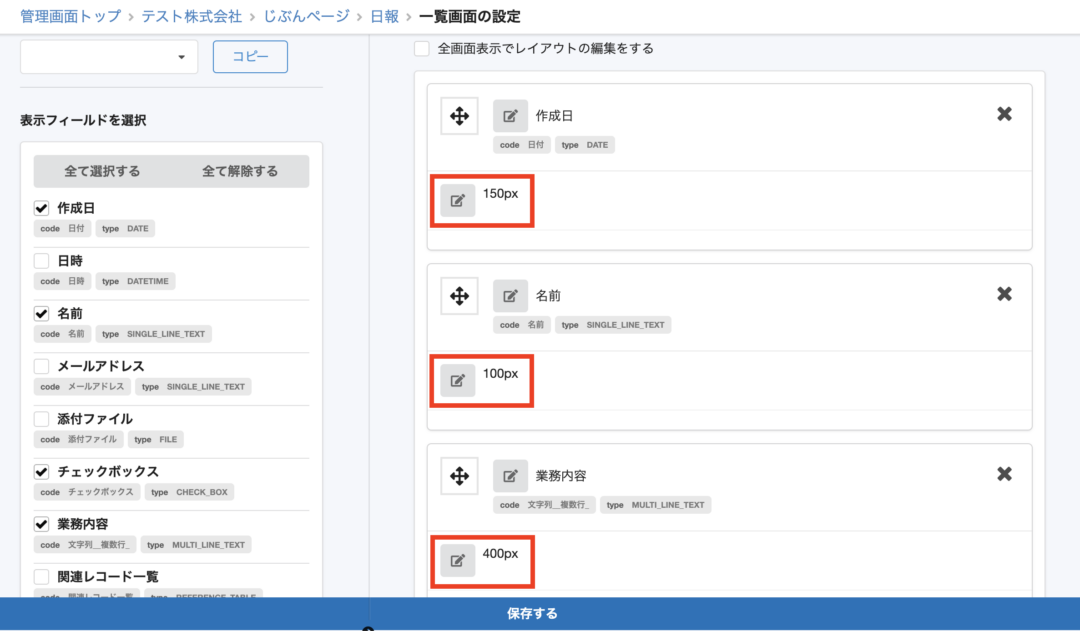1080x631 pixels.
Task: Click the move handle for 作成日 card
Action: (x=460, y=116)
